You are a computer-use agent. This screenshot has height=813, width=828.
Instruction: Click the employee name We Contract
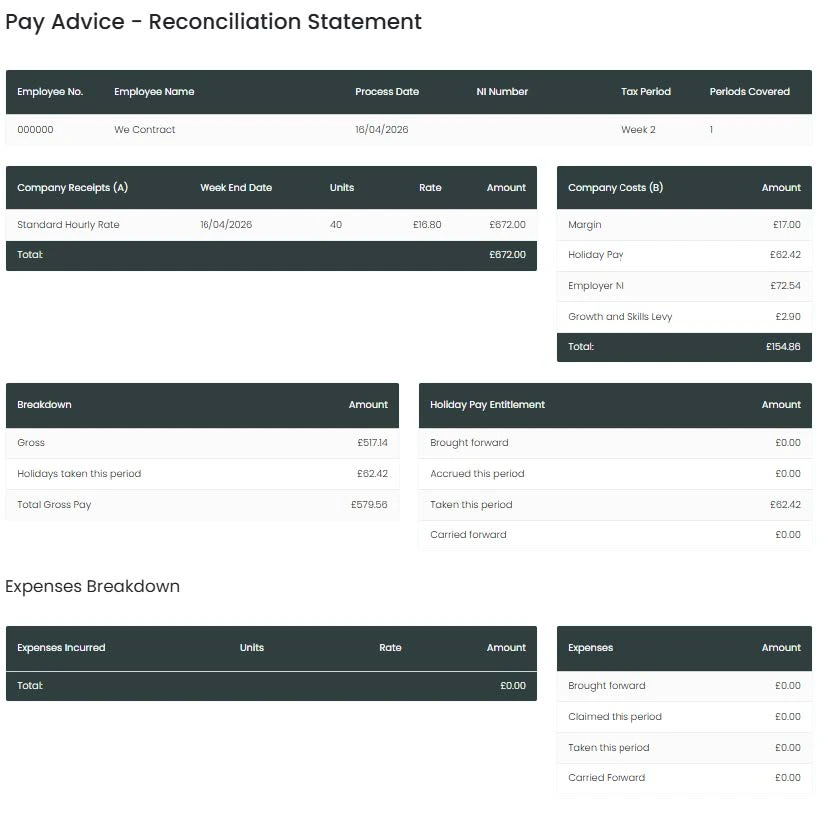click(x=144, y=130)
